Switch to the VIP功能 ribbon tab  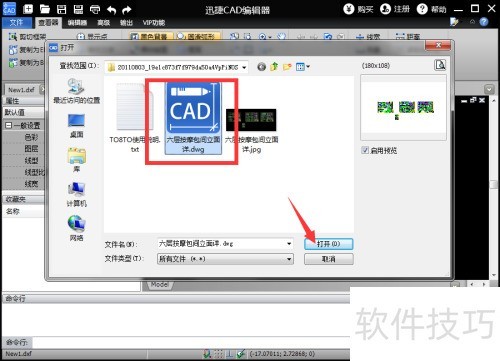(x=154, y=23)
